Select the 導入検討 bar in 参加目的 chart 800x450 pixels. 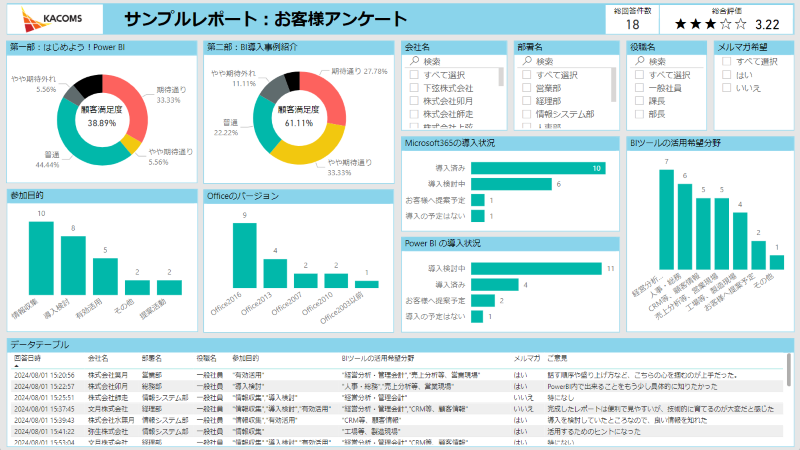coord(73,265)
